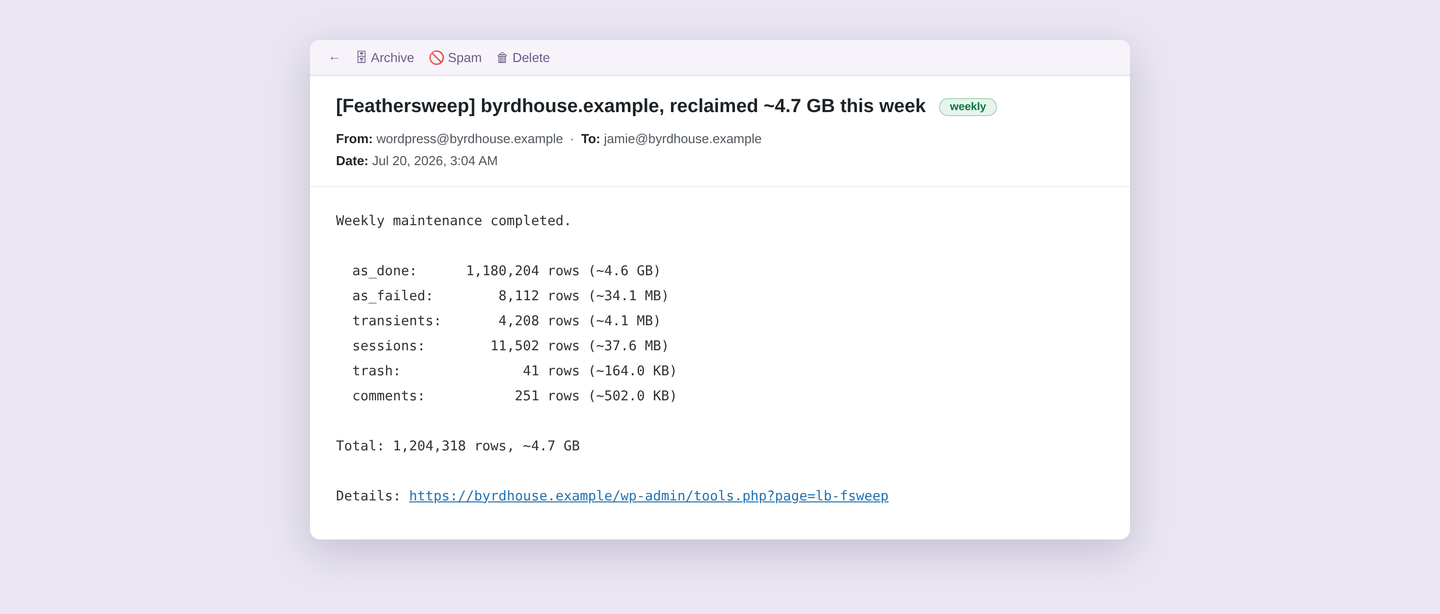The height and width of the screenshot is (614, 1440).
Task: Click the transients row with 4,208 rows
Action: tap(506, 321)
